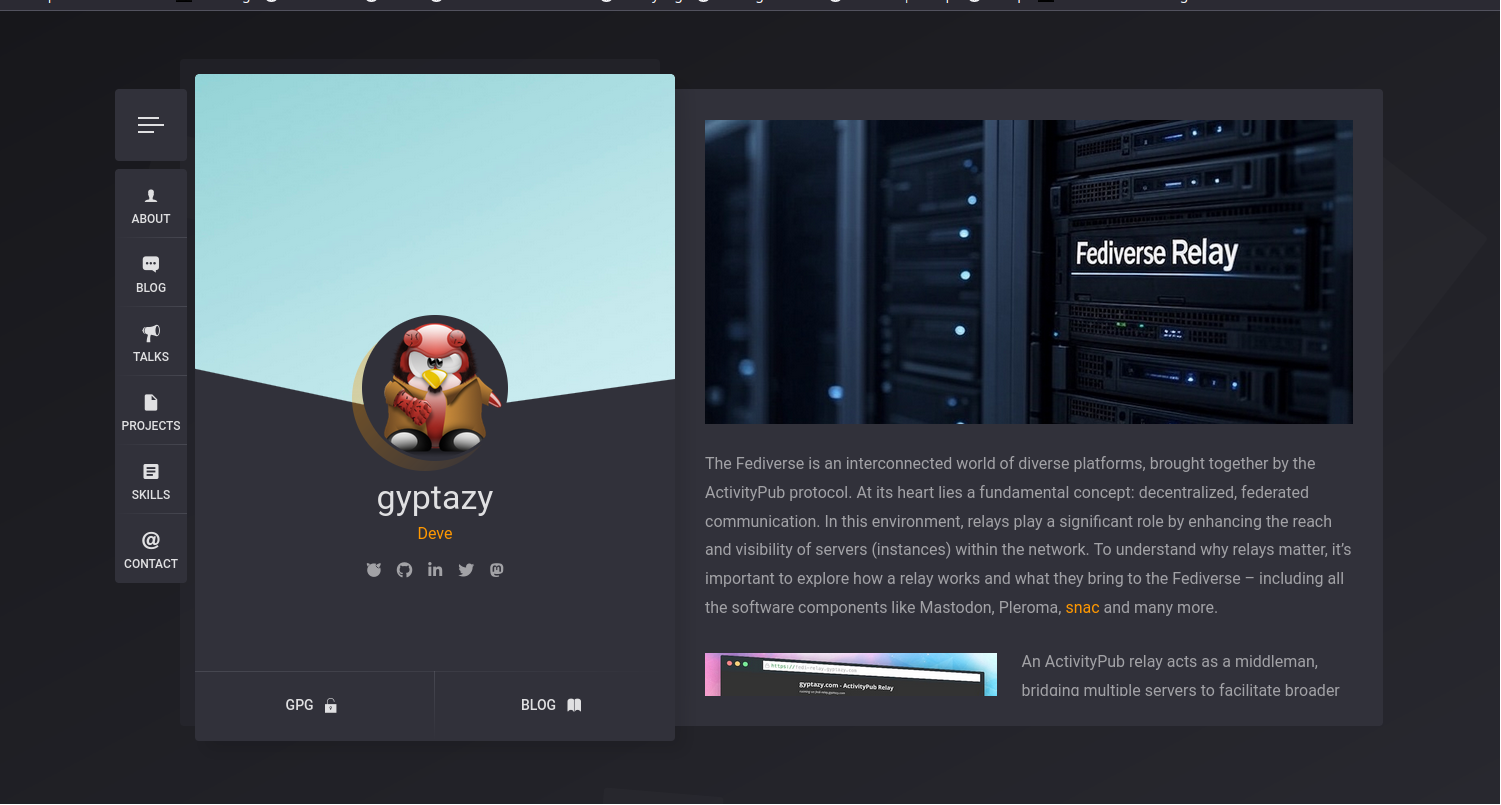1501x805 pixels.
Task: Select BLOG in the left sidebar navigation
Action: pos(151,275)
